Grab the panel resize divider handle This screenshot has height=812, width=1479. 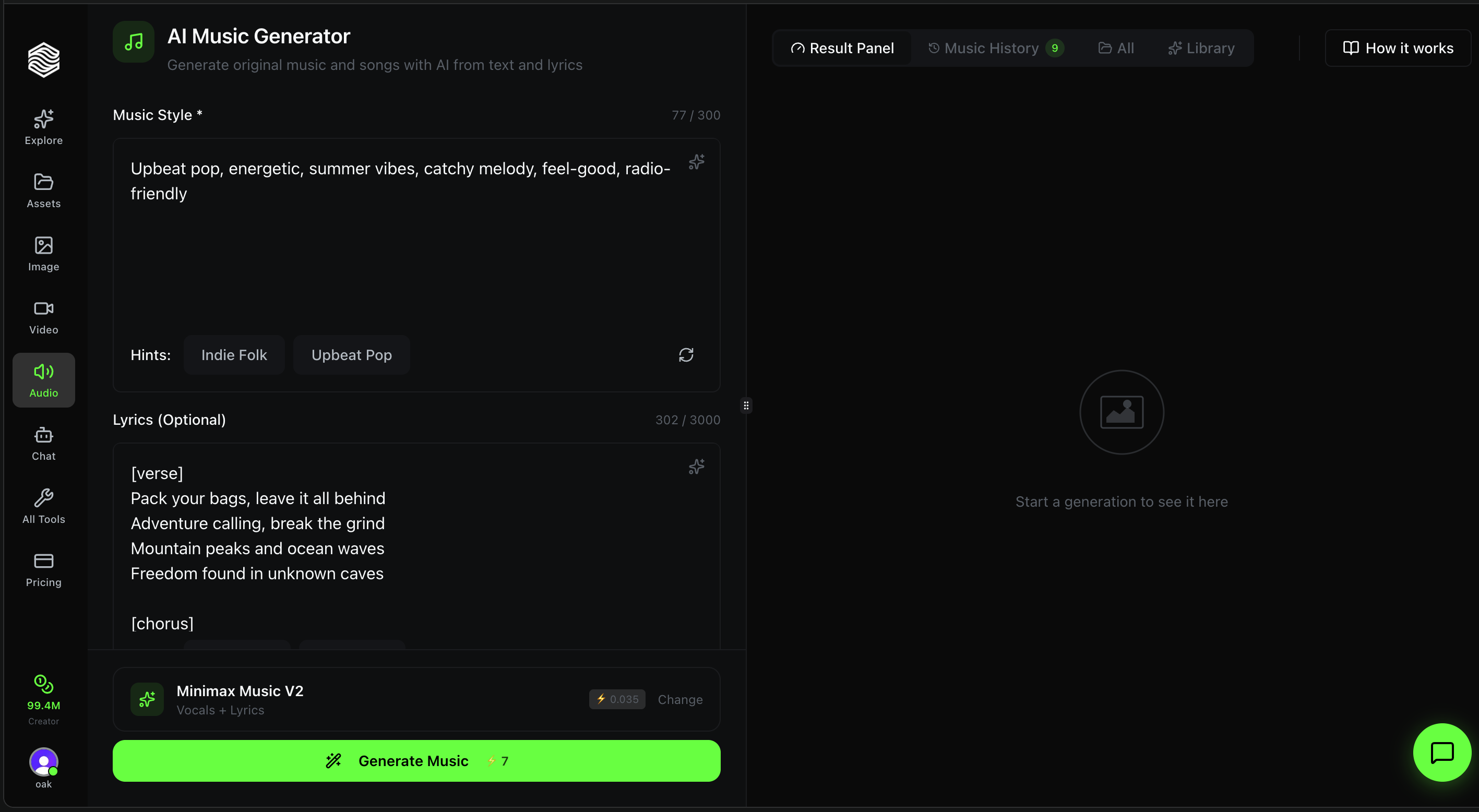[x=746, y=405]
